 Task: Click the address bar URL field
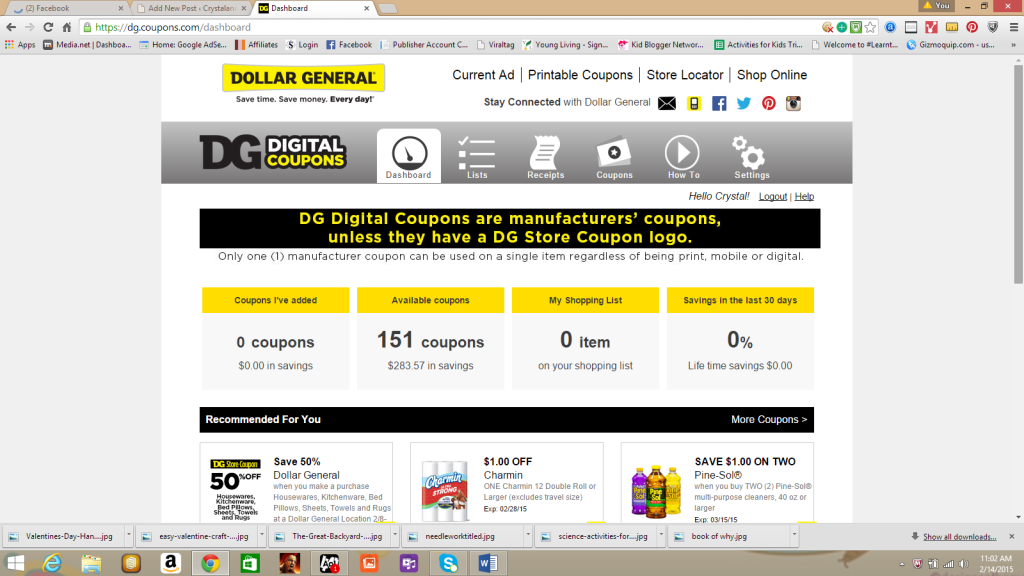(451, 27)
